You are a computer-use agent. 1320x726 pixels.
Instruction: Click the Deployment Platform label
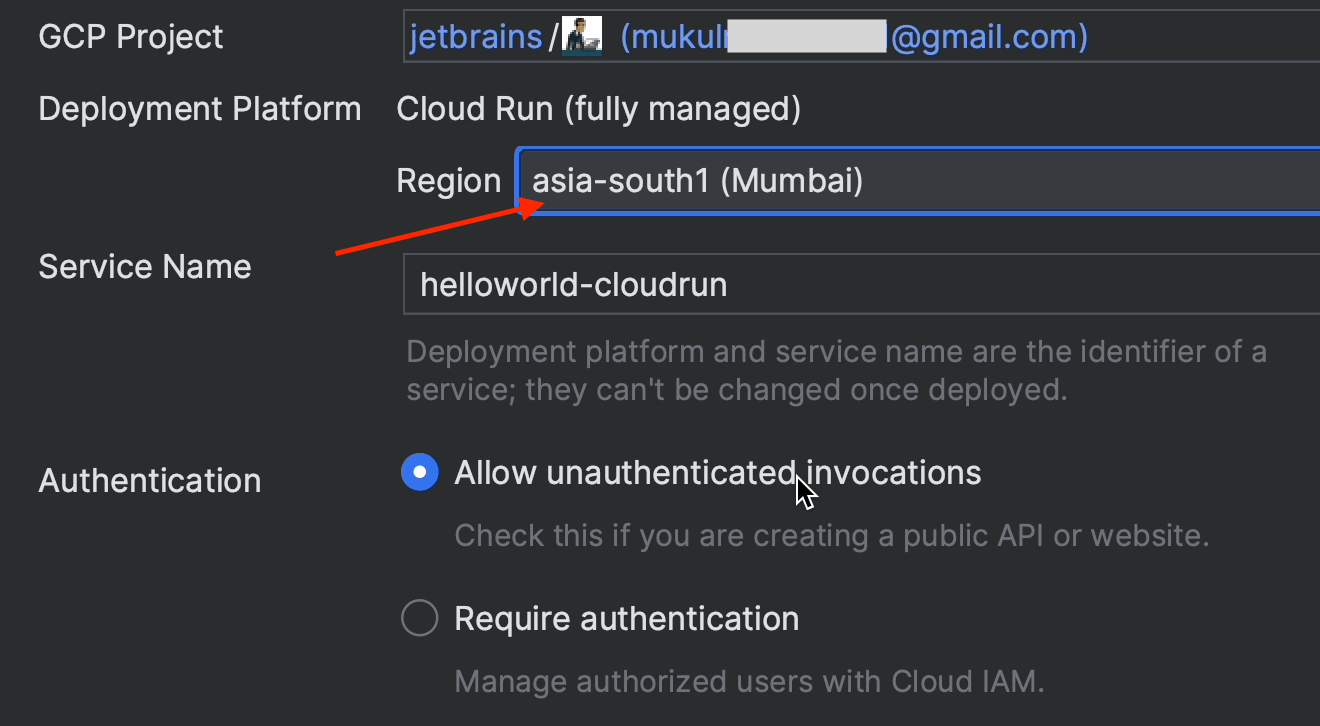[x=200, y=109]
